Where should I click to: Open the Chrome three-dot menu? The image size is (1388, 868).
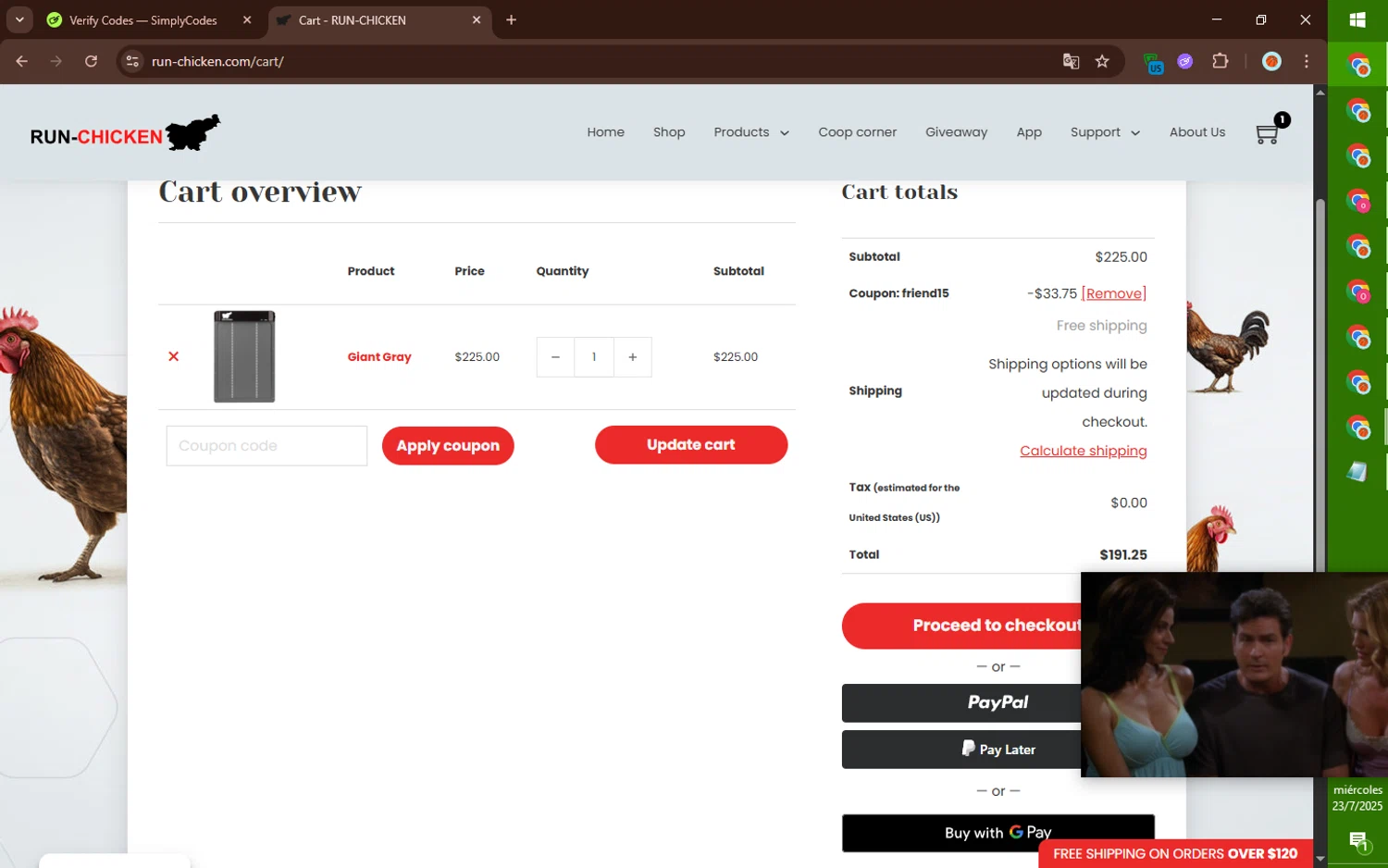(x=1307, y=61)
